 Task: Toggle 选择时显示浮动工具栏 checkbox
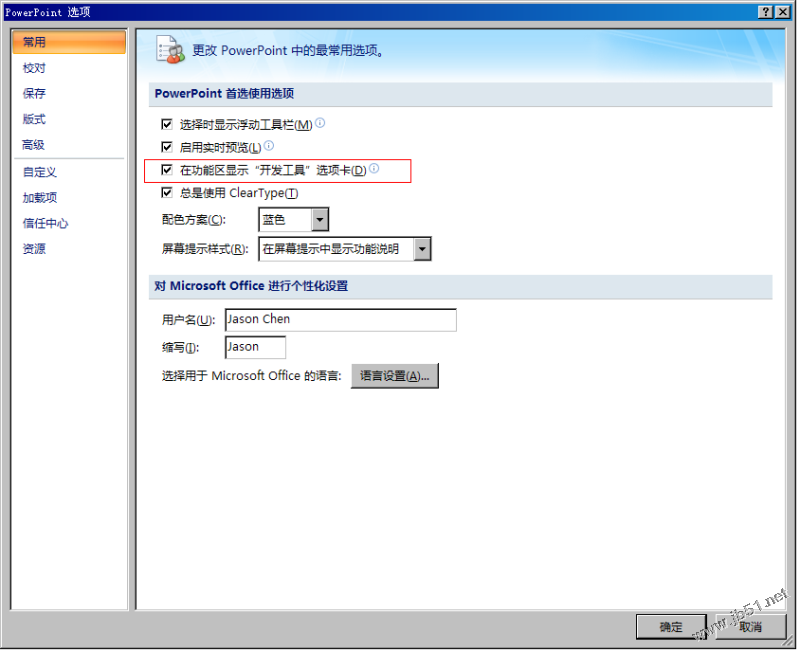[167, 124]
